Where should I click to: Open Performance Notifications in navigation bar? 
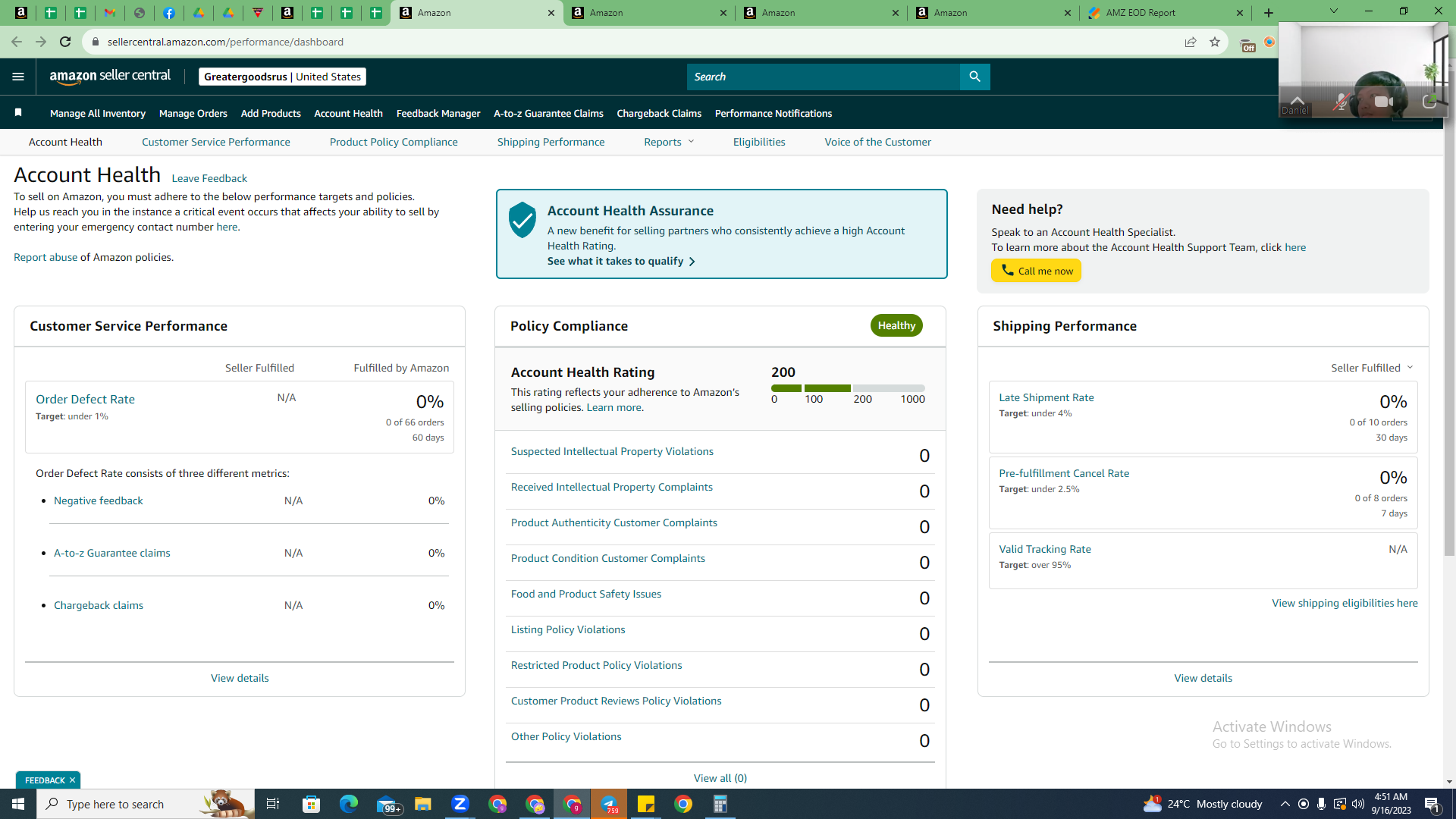point(773,113)
